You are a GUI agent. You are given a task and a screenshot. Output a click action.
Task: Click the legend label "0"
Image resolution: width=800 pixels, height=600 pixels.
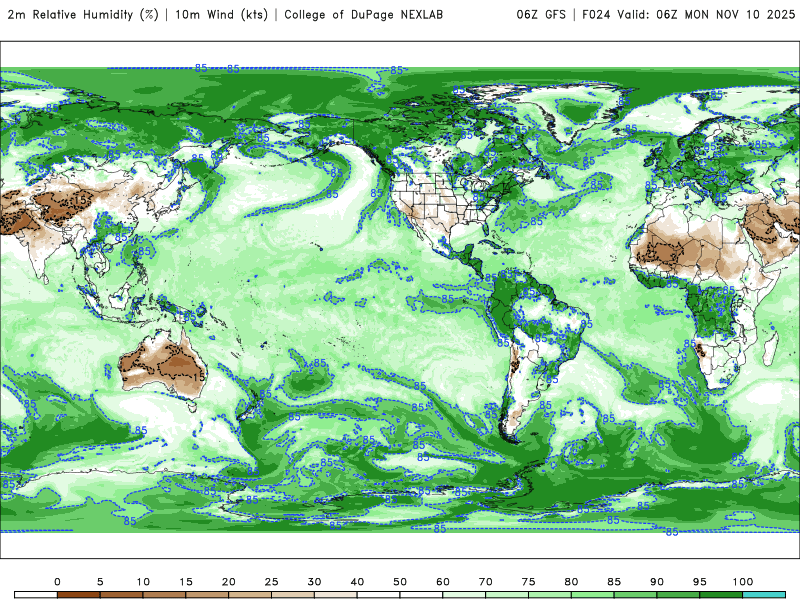(57, 582)
